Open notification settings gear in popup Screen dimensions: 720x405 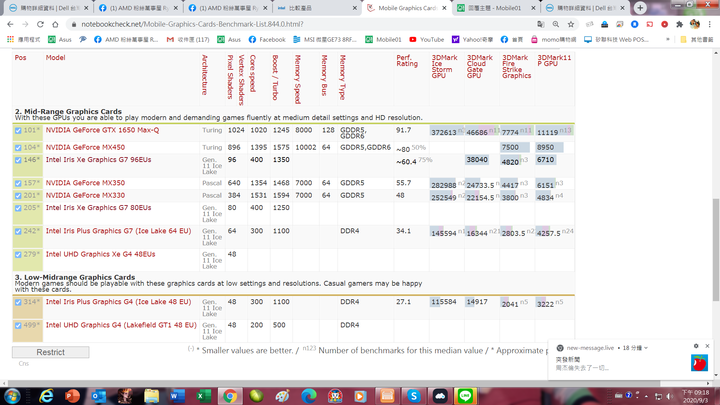click(696, 346)
